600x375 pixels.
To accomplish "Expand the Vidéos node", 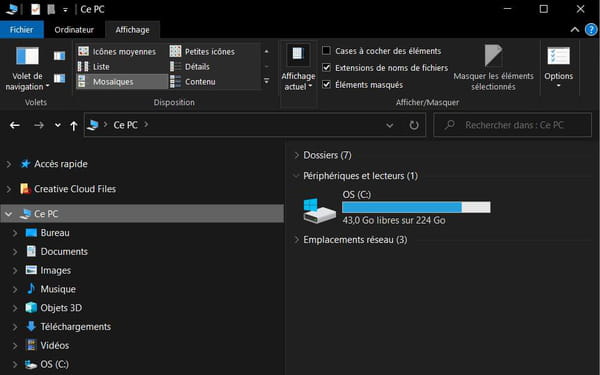I will click(x=15, y=346).
